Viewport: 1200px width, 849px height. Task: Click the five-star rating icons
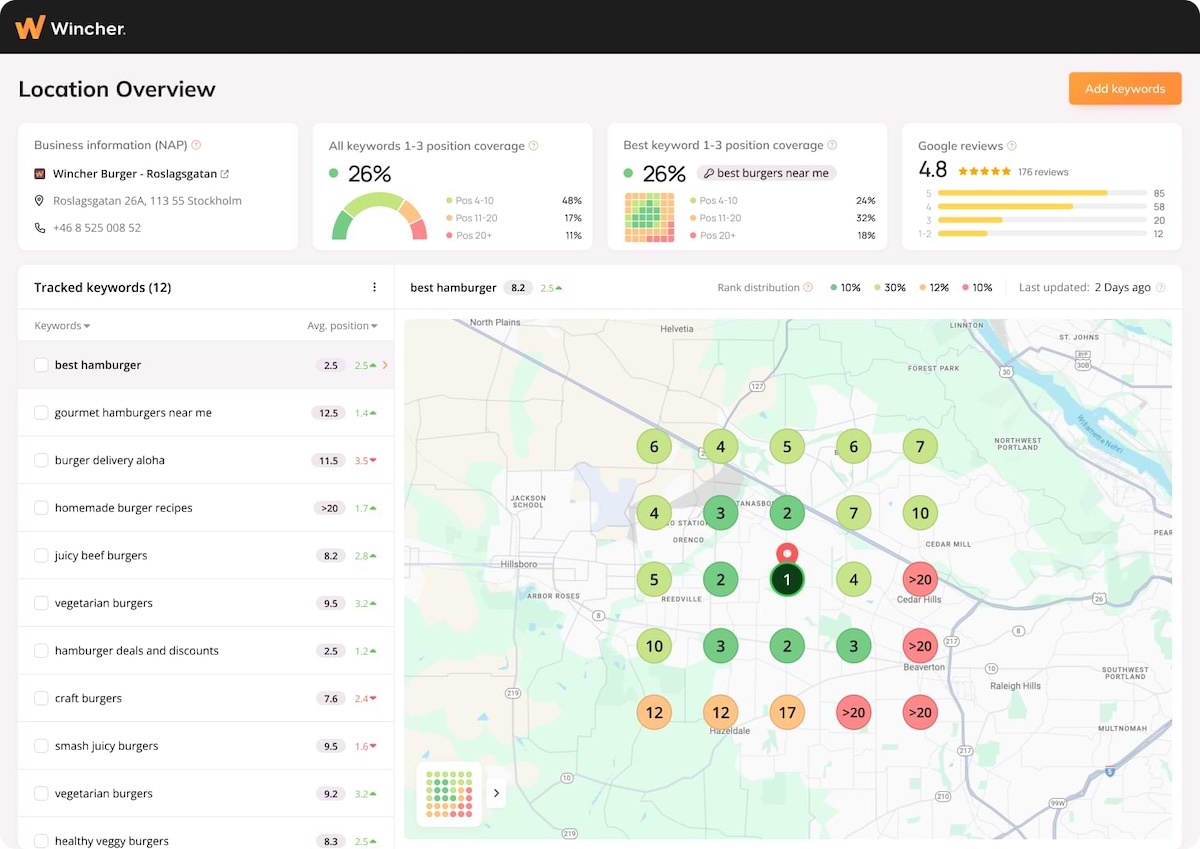point(985,172)
